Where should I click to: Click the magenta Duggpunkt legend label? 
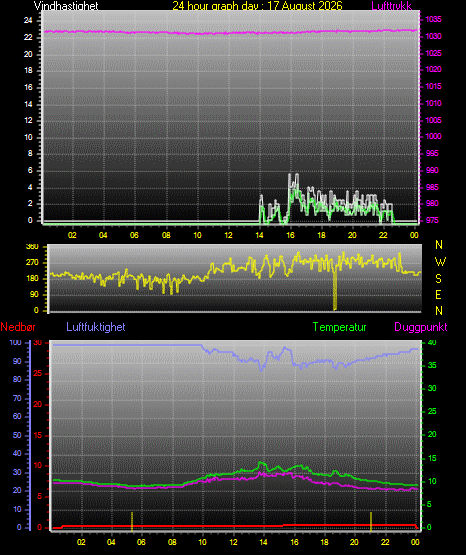421,327
